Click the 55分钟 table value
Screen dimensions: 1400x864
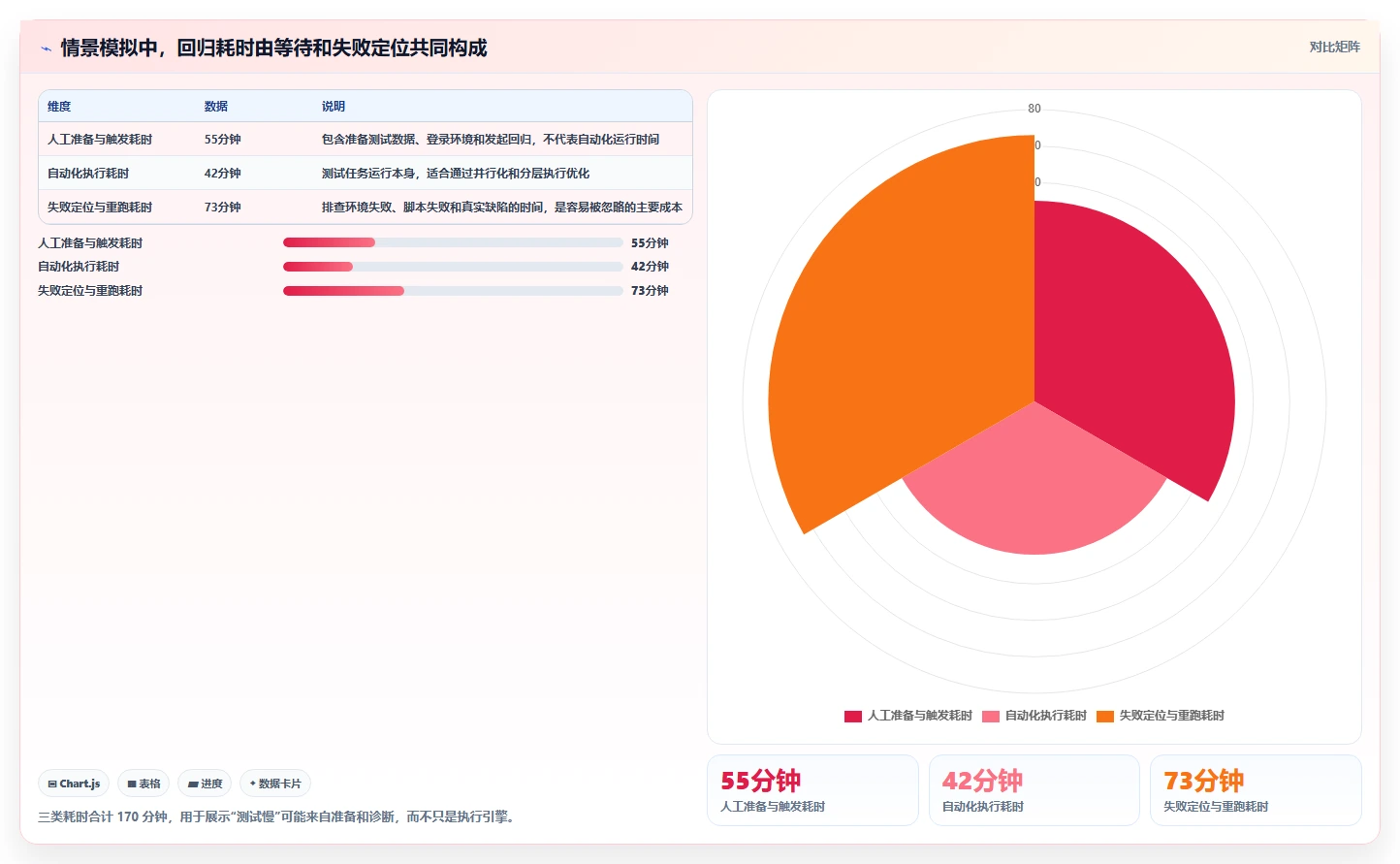point(223,140)
